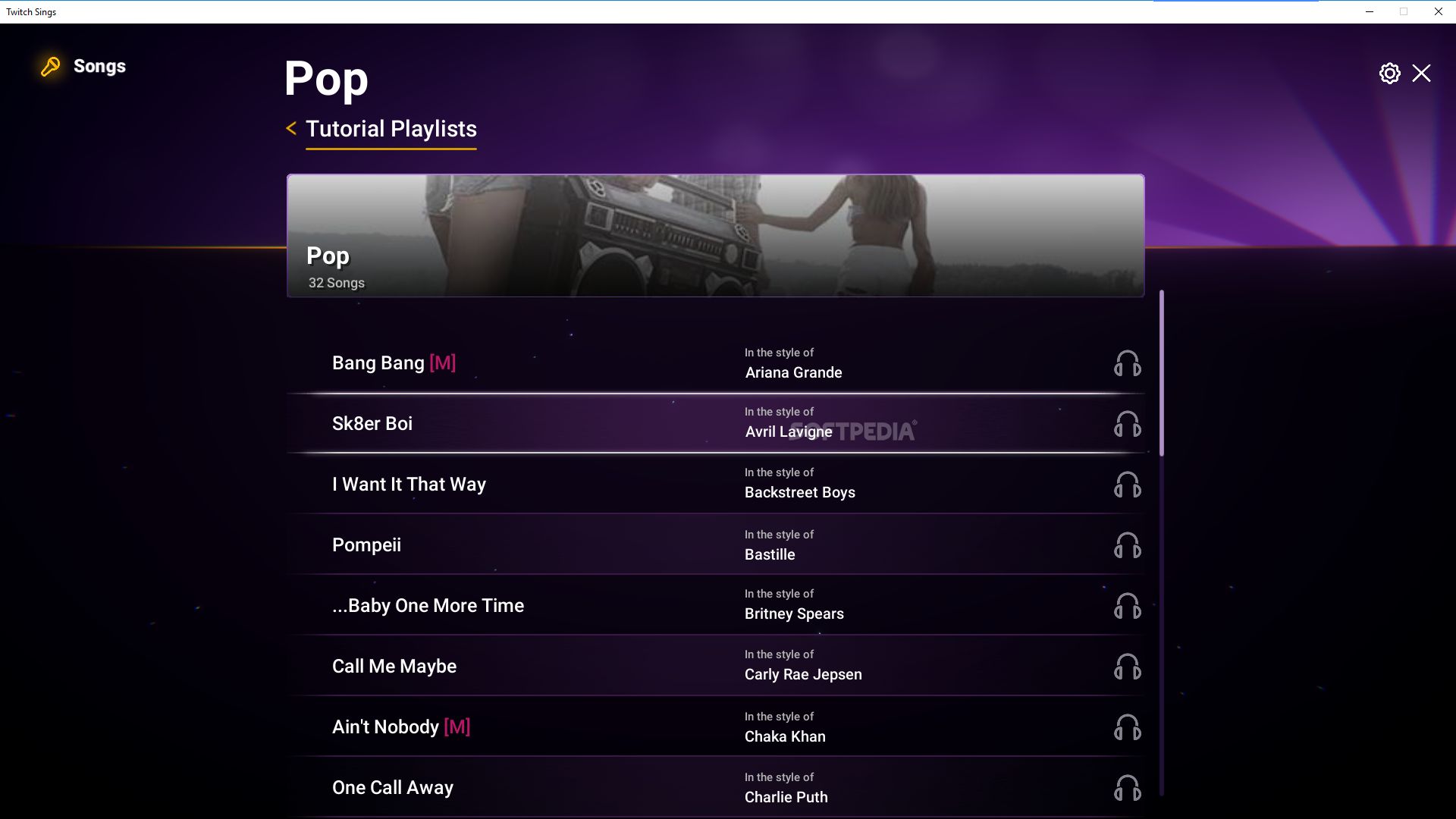Preview Ain't Nobody with headphones icon

pos(1127,727)
